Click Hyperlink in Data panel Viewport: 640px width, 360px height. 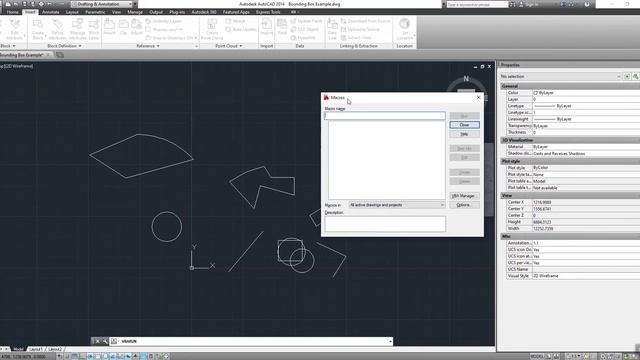click(x=303, y=38)
